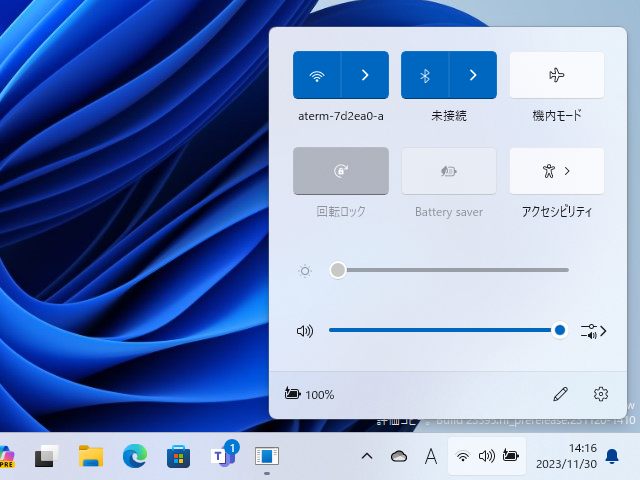Switch IME input mode indicator A
The height and width of the screenshot is (480, 640).
431,456
